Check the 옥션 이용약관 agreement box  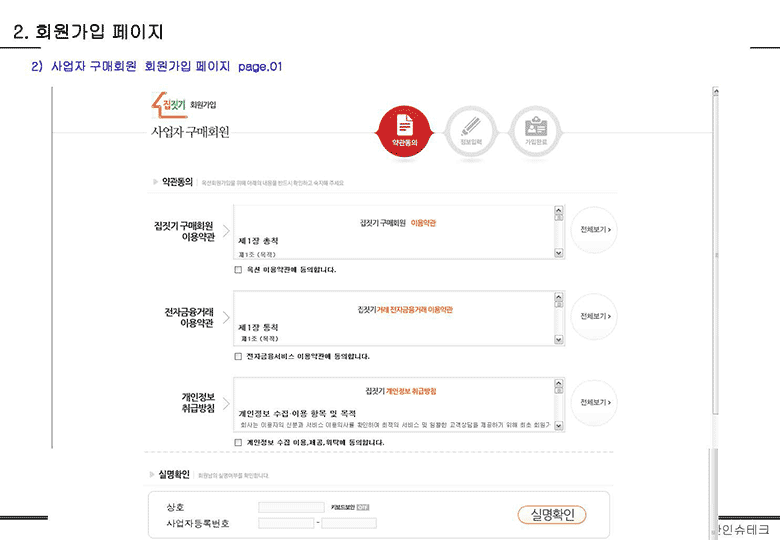click(x=238, y=270)
